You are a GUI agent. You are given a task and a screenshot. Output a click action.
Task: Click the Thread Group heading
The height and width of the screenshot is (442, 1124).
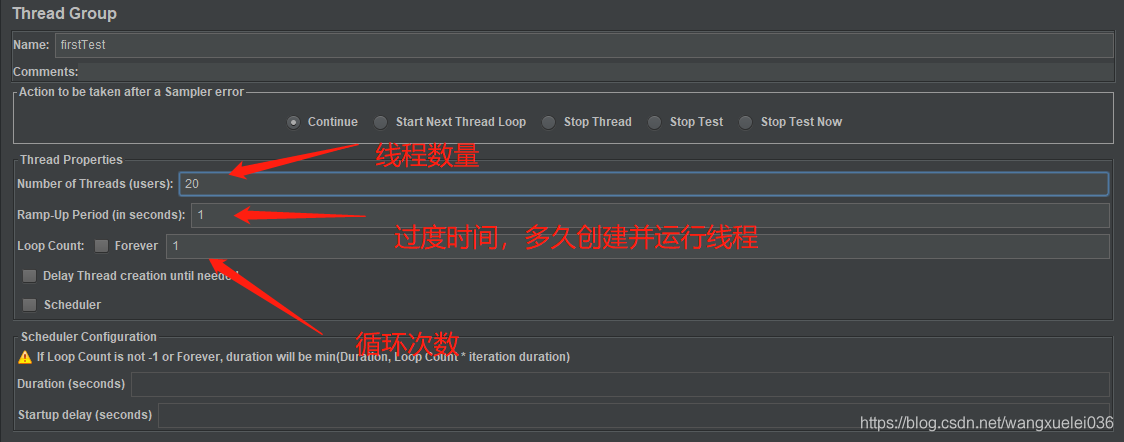pos(64,14)
